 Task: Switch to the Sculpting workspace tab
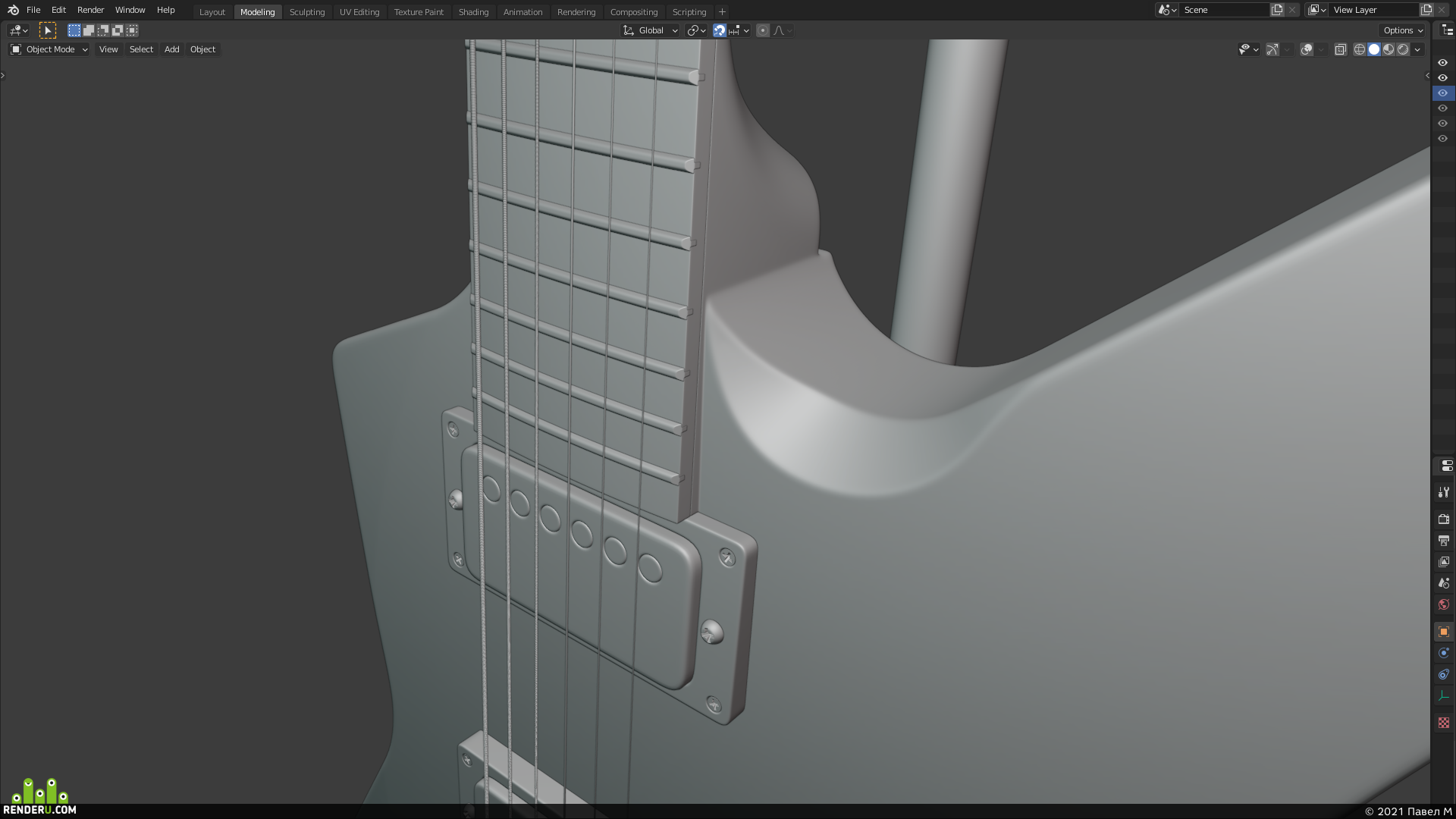coord(307,12)
